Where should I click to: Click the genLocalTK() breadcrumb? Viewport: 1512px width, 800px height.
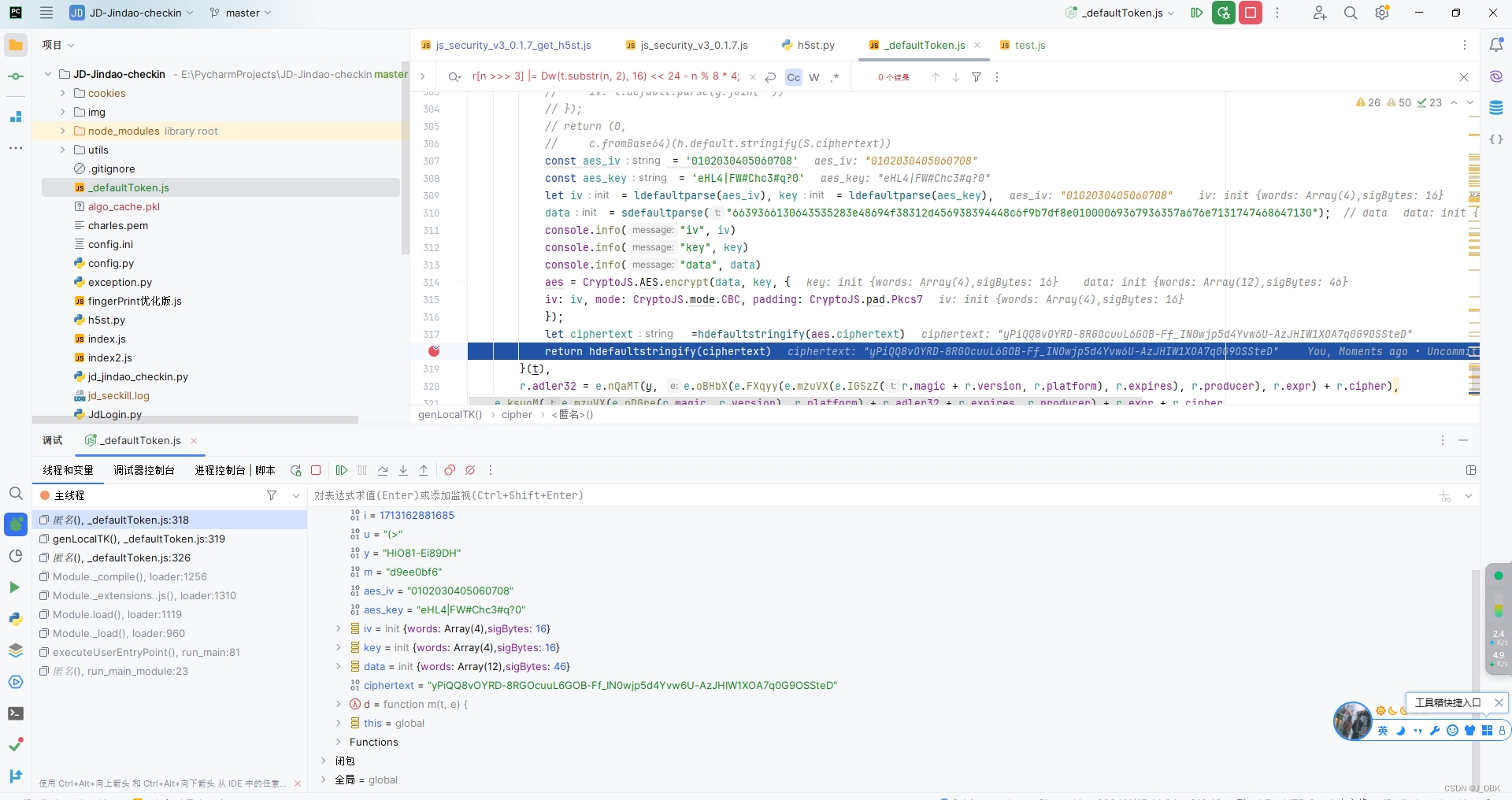click(450, 415)
